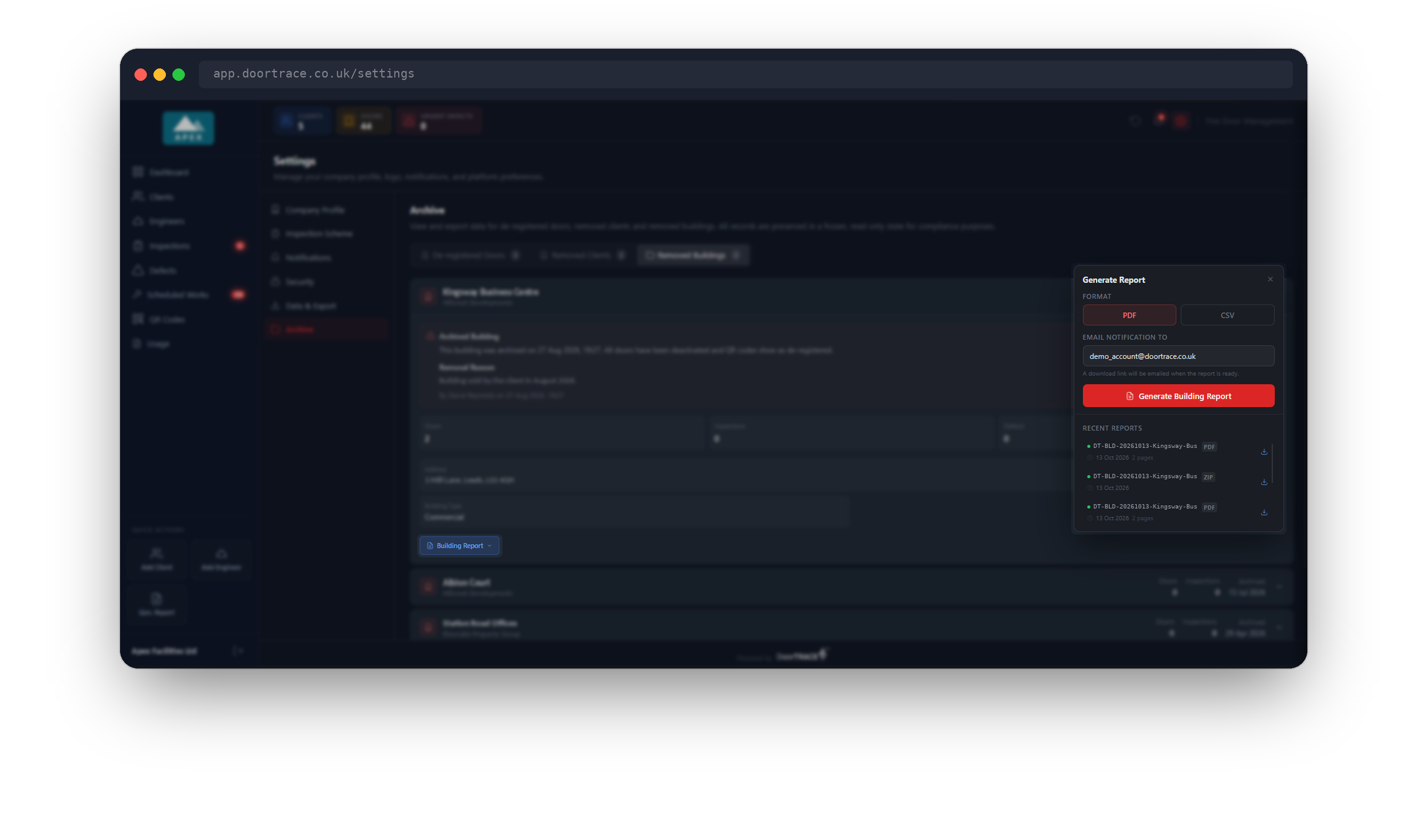The width and height of the screenshot is (1427, 840).
Task: Open the Building Report dropdown
Action: [459, 546]
